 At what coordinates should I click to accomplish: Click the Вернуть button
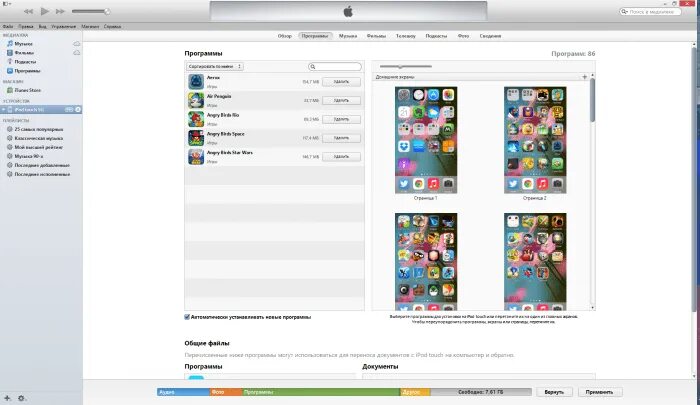click(x=554, y=392)
